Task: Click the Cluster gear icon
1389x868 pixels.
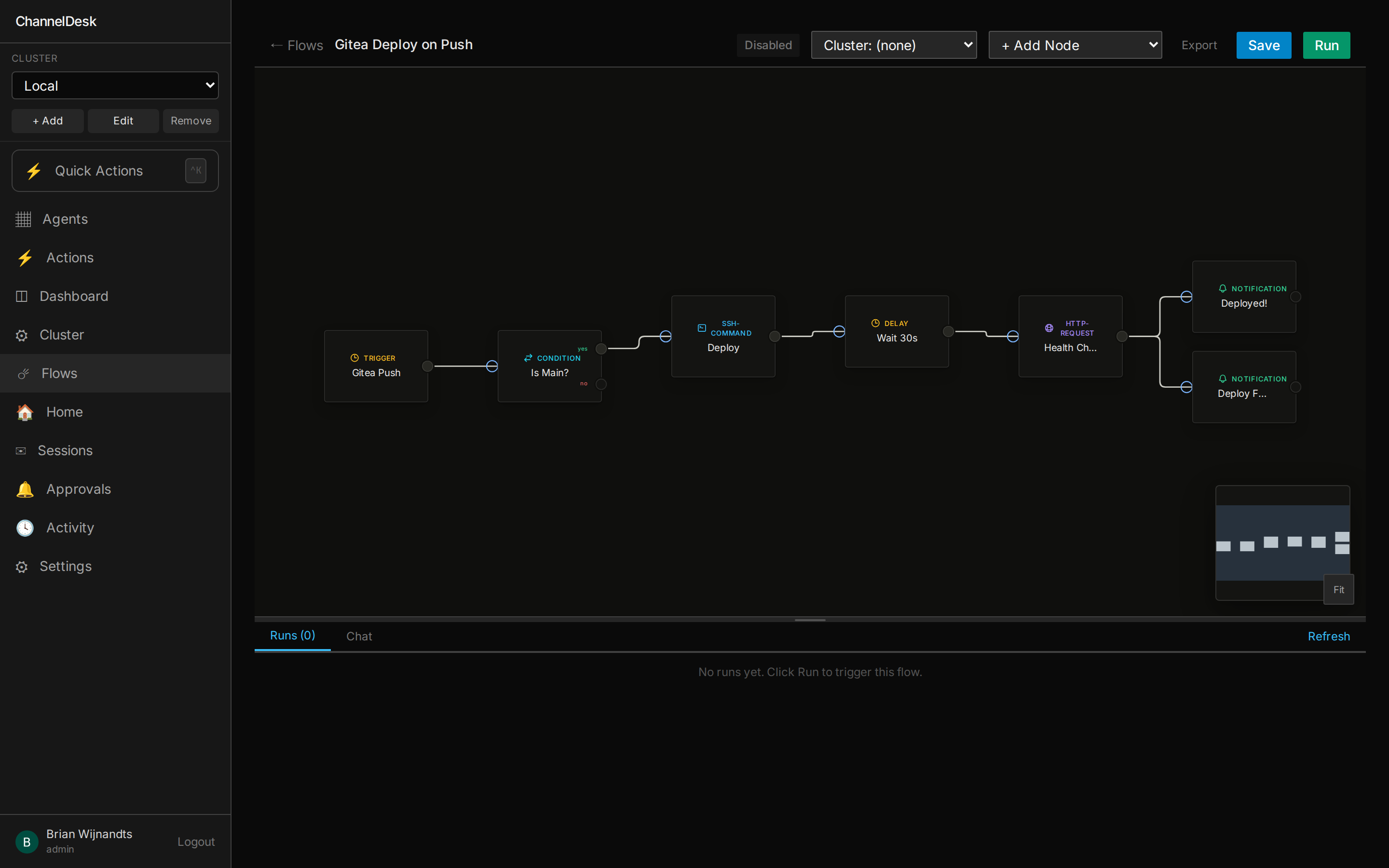Action: point(21,335)
